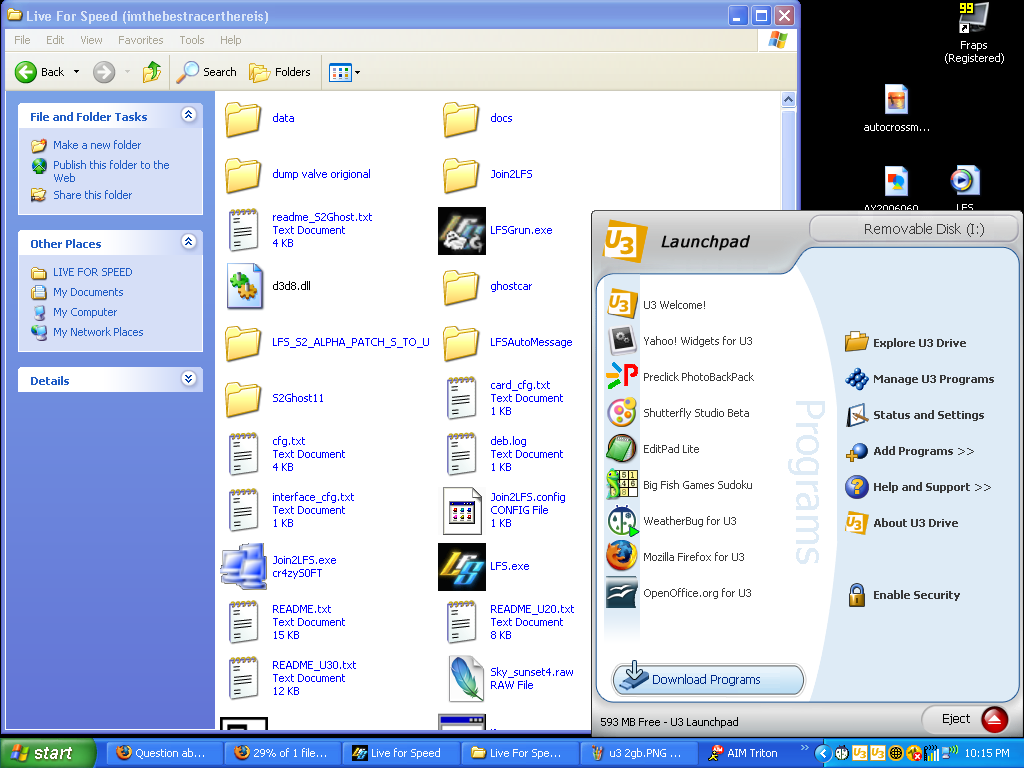Select the ghostcar folder

coord(488,286)
